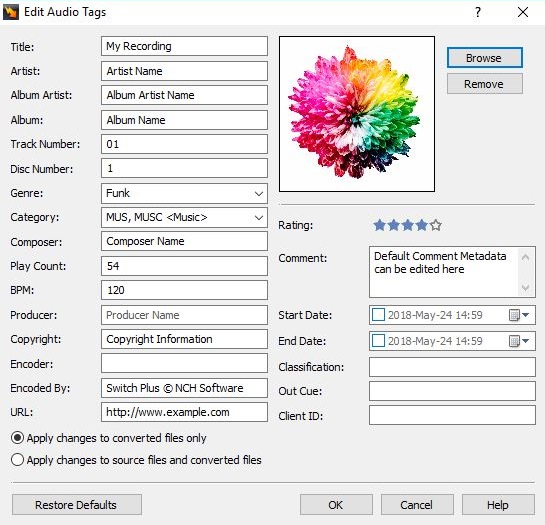Click the Cancel button
Image resolution: width=545 pixels, height=525 pixels.
pos(417,505)
